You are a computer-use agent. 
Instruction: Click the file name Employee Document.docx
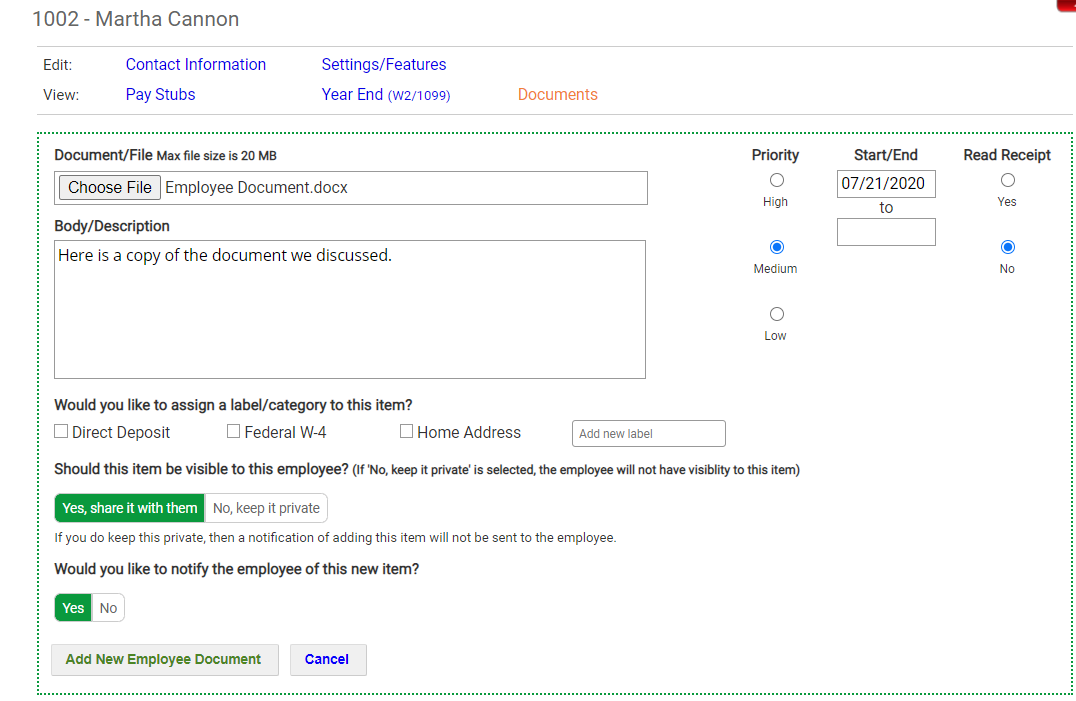click(x=257, y=187)
